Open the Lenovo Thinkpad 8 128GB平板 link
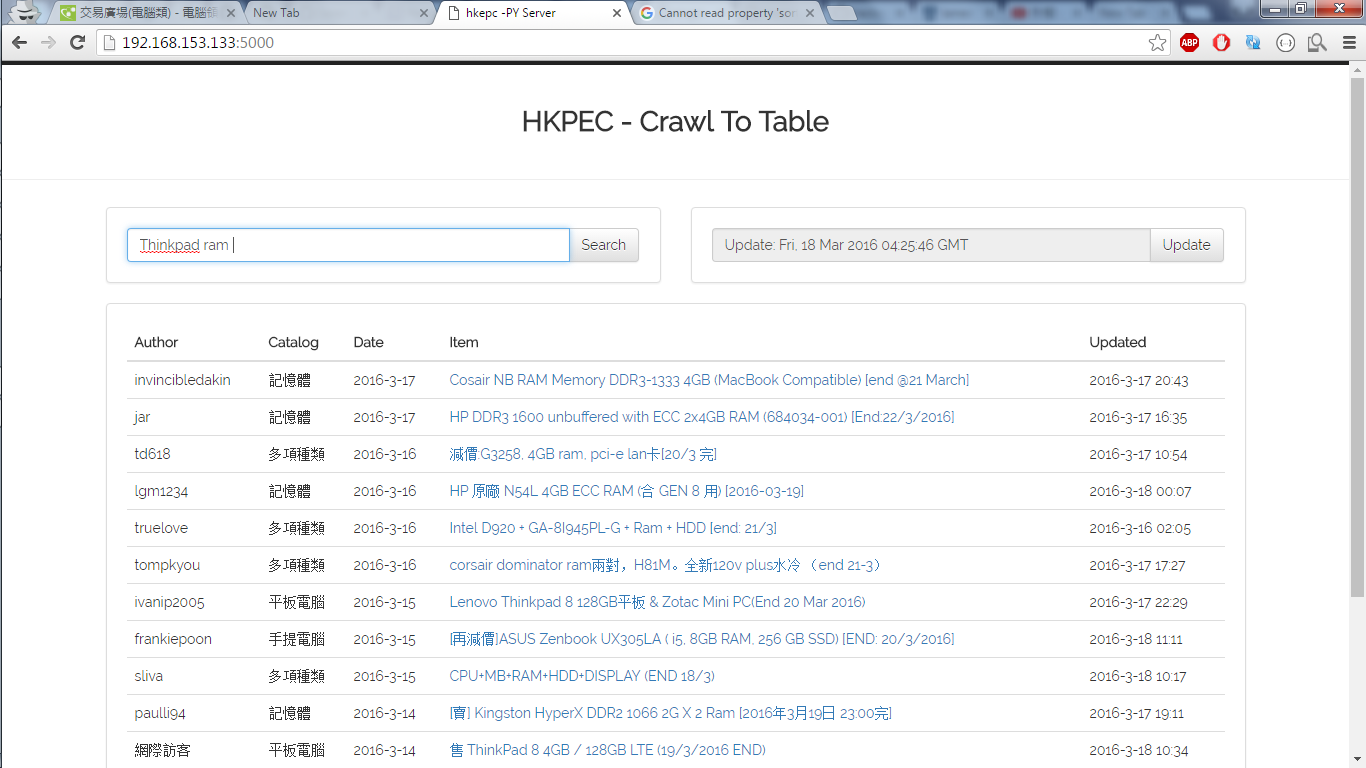 coord(657,602)
